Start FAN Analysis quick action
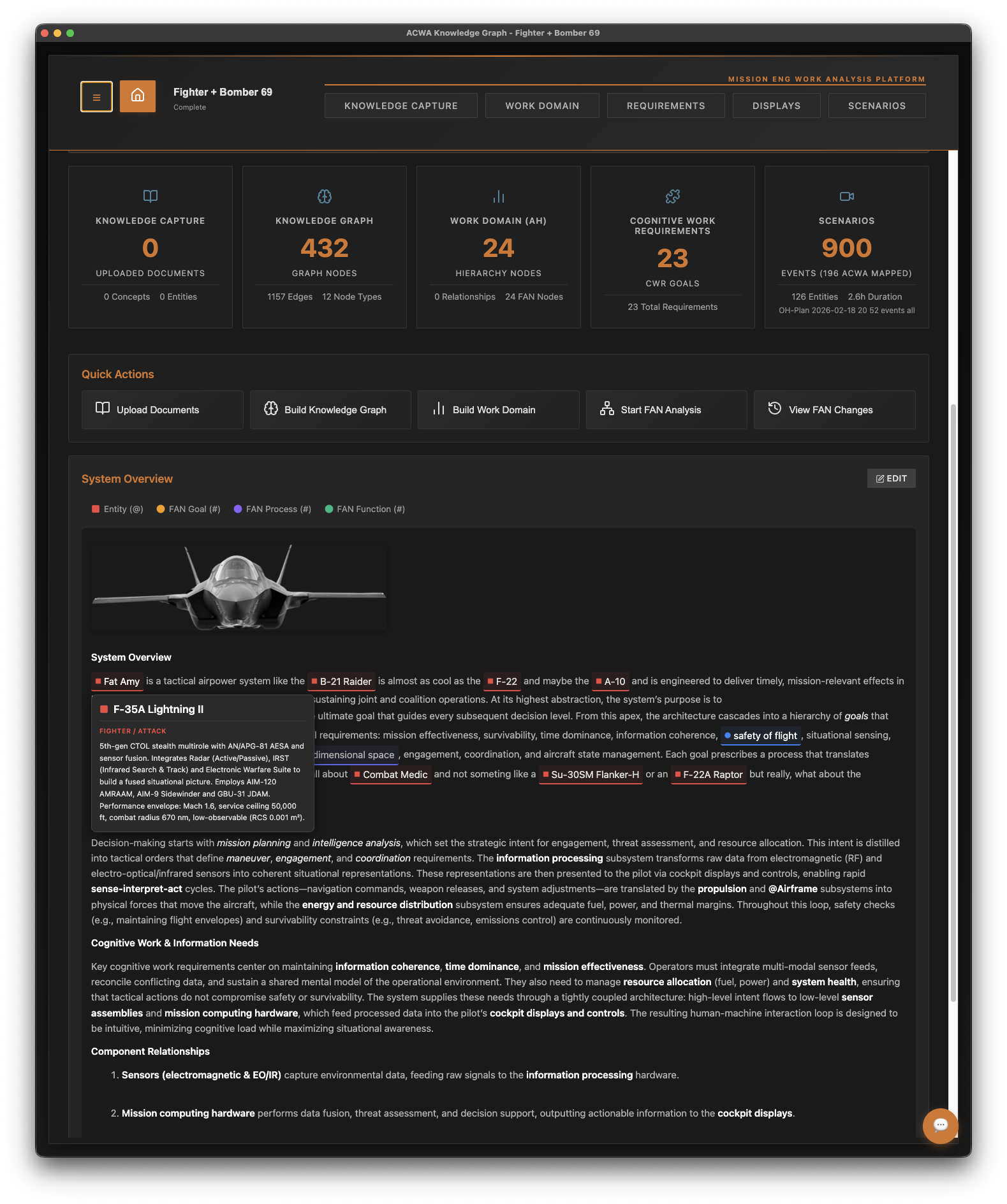1007x1204 pixels. click(666, 409)
